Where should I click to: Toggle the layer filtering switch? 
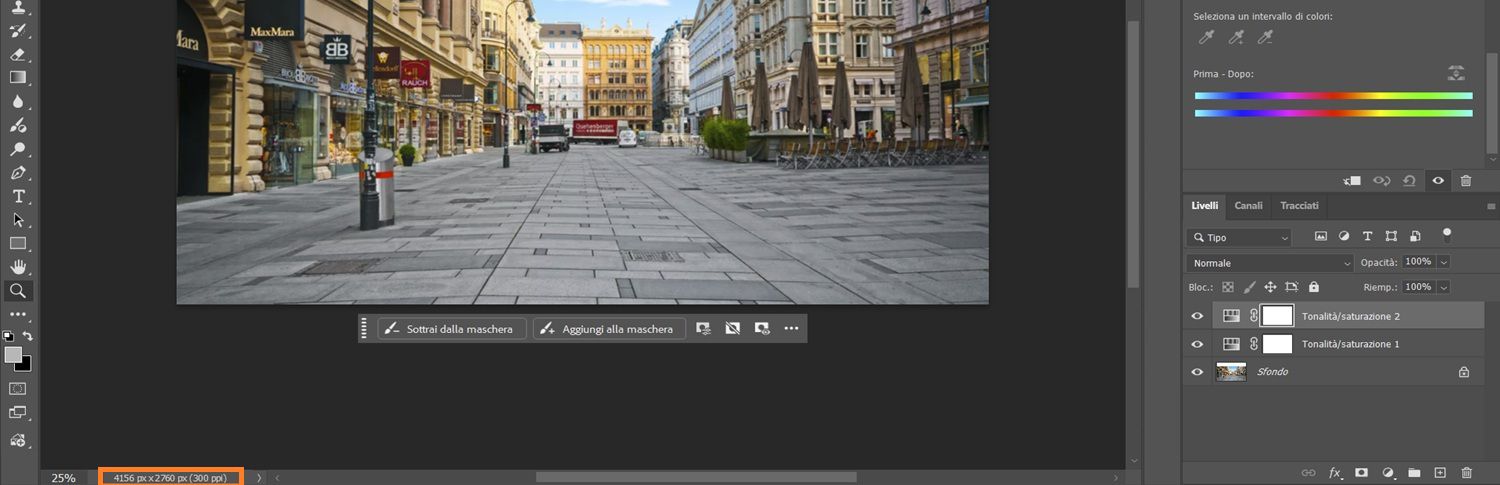(x=1446, y=235)
